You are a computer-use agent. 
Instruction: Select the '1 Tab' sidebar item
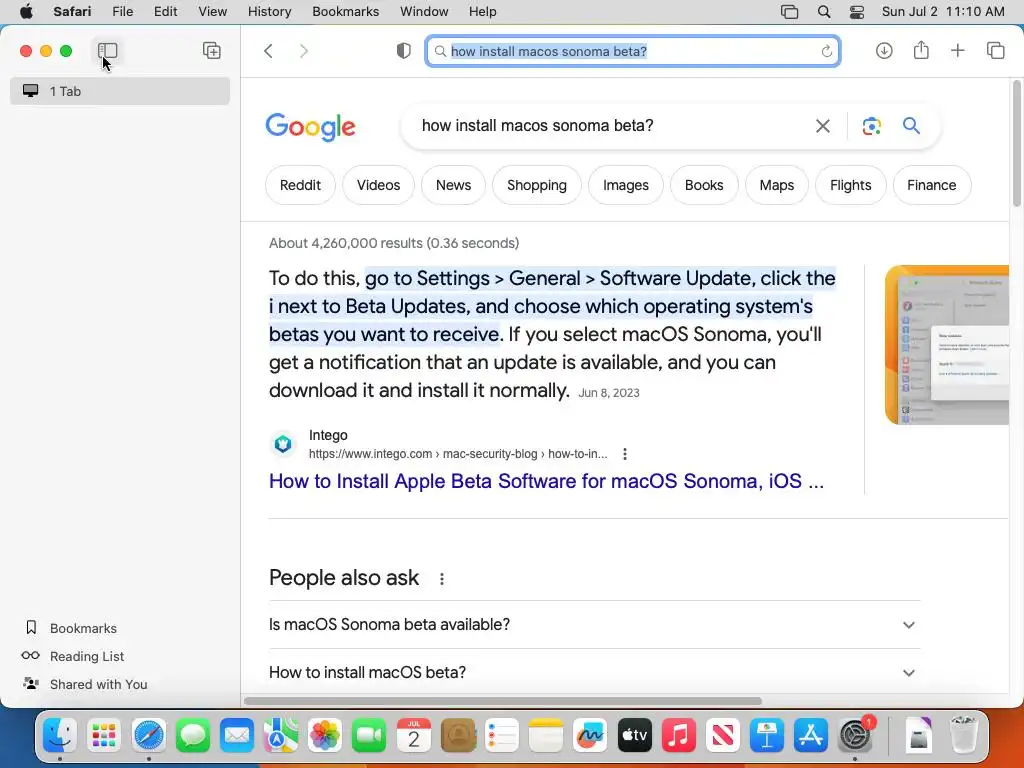[x=120, y=91]
